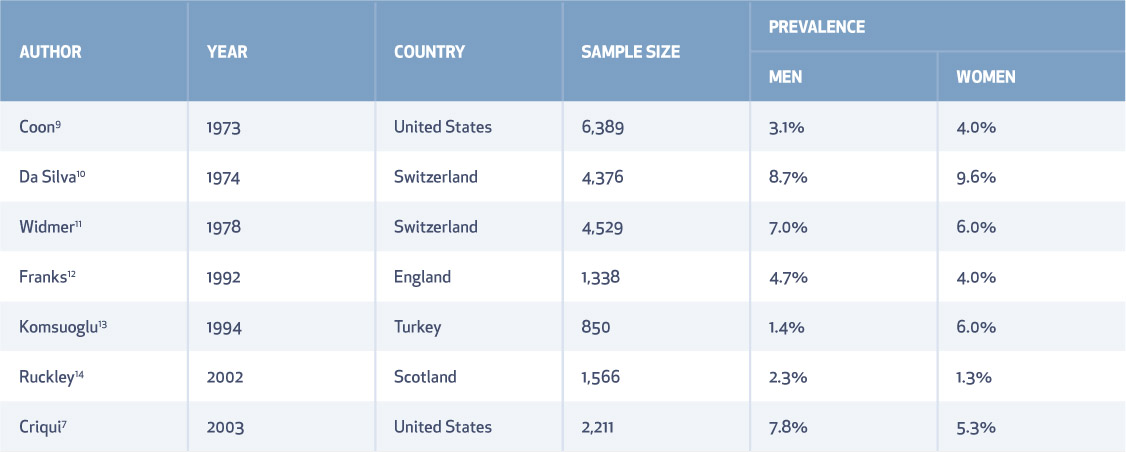Click the SAMPLE SIZE column header
1126x452 pixels.
[631, 52]
